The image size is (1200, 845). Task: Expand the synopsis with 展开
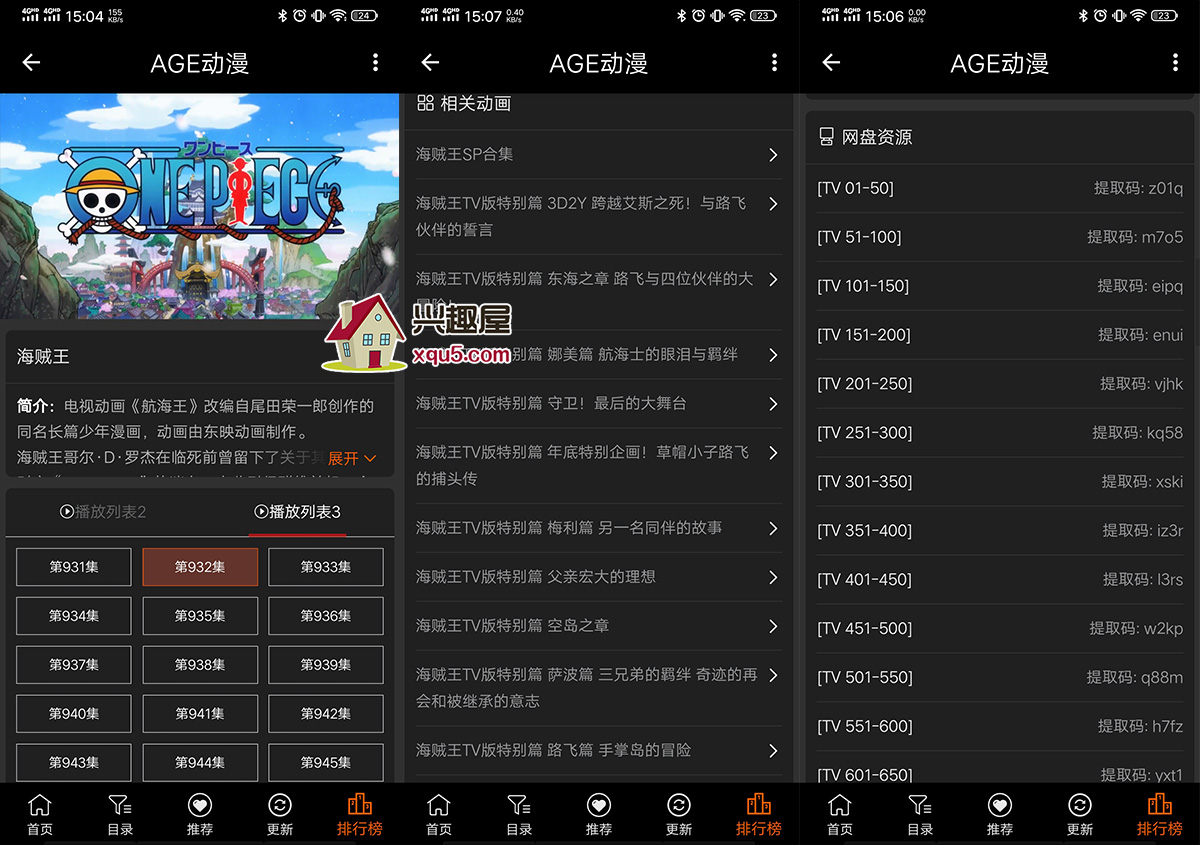coord(352,458)
